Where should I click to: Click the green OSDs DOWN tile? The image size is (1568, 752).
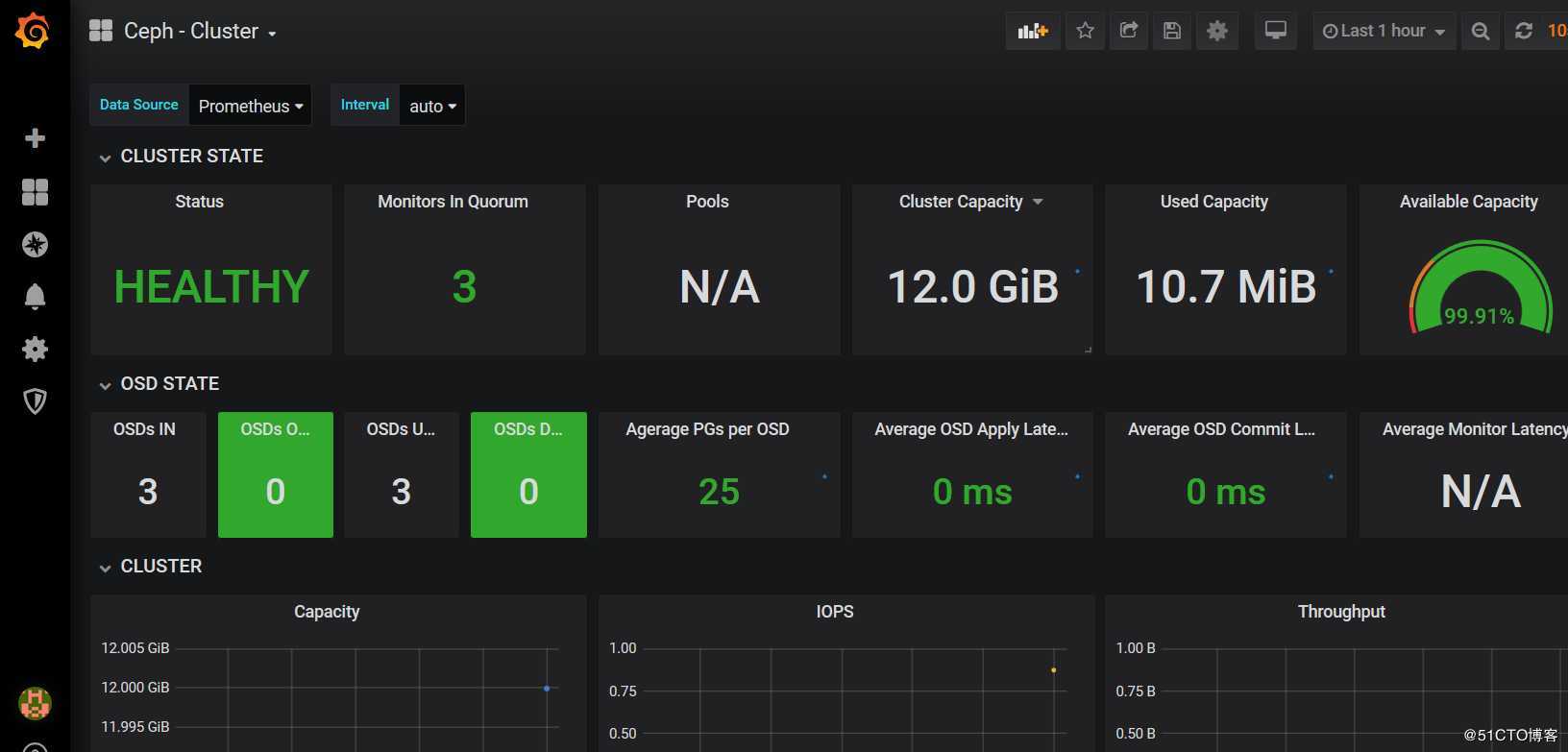(528, 474)
